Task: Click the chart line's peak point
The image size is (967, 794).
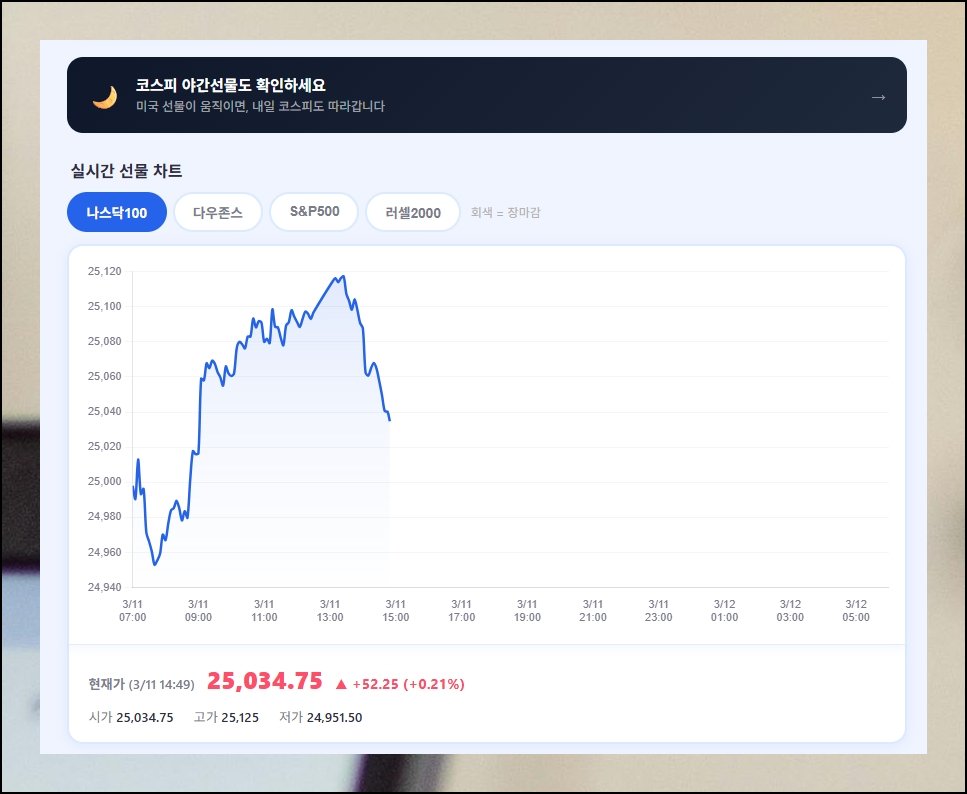Action: pyautogui.click(x=343, y=276)
